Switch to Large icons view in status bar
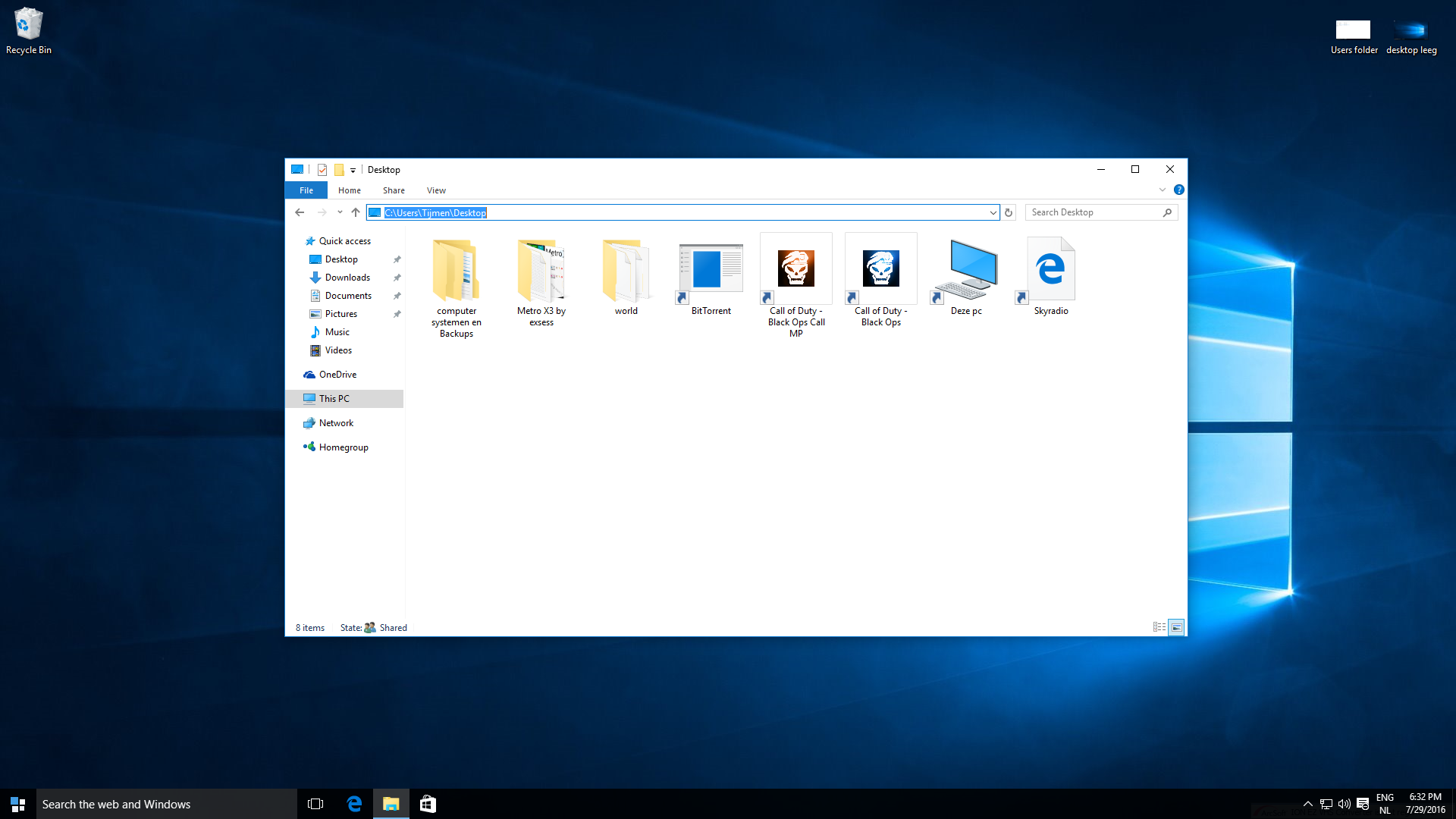Image resolution: width=1456 pixels, height=819 pixels. pos(1176,627)
